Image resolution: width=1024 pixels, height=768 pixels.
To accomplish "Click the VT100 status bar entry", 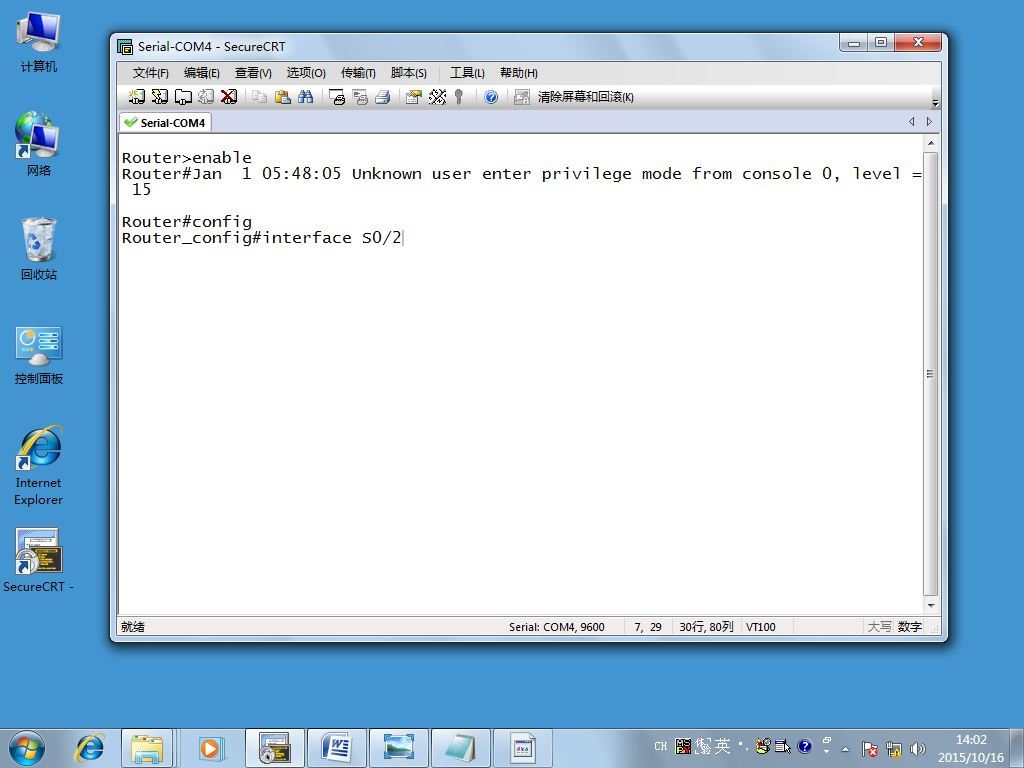I will click(761, 627).
